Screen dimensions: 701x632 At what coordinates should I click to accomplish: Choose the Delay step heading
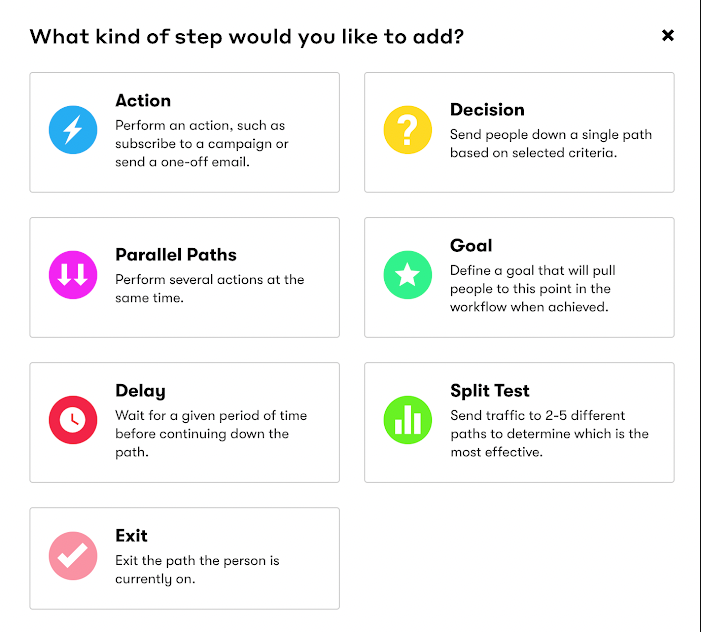(140, 391)
